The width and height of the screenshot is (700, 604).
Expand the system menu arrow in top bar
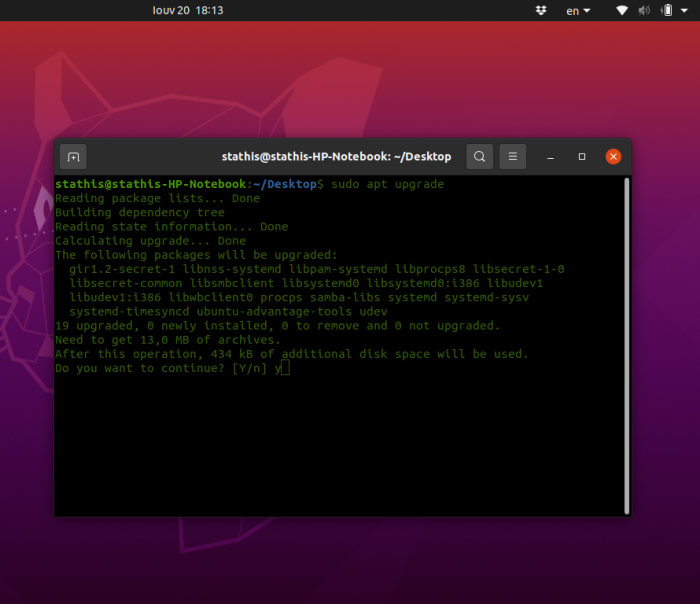click(685, 10)
